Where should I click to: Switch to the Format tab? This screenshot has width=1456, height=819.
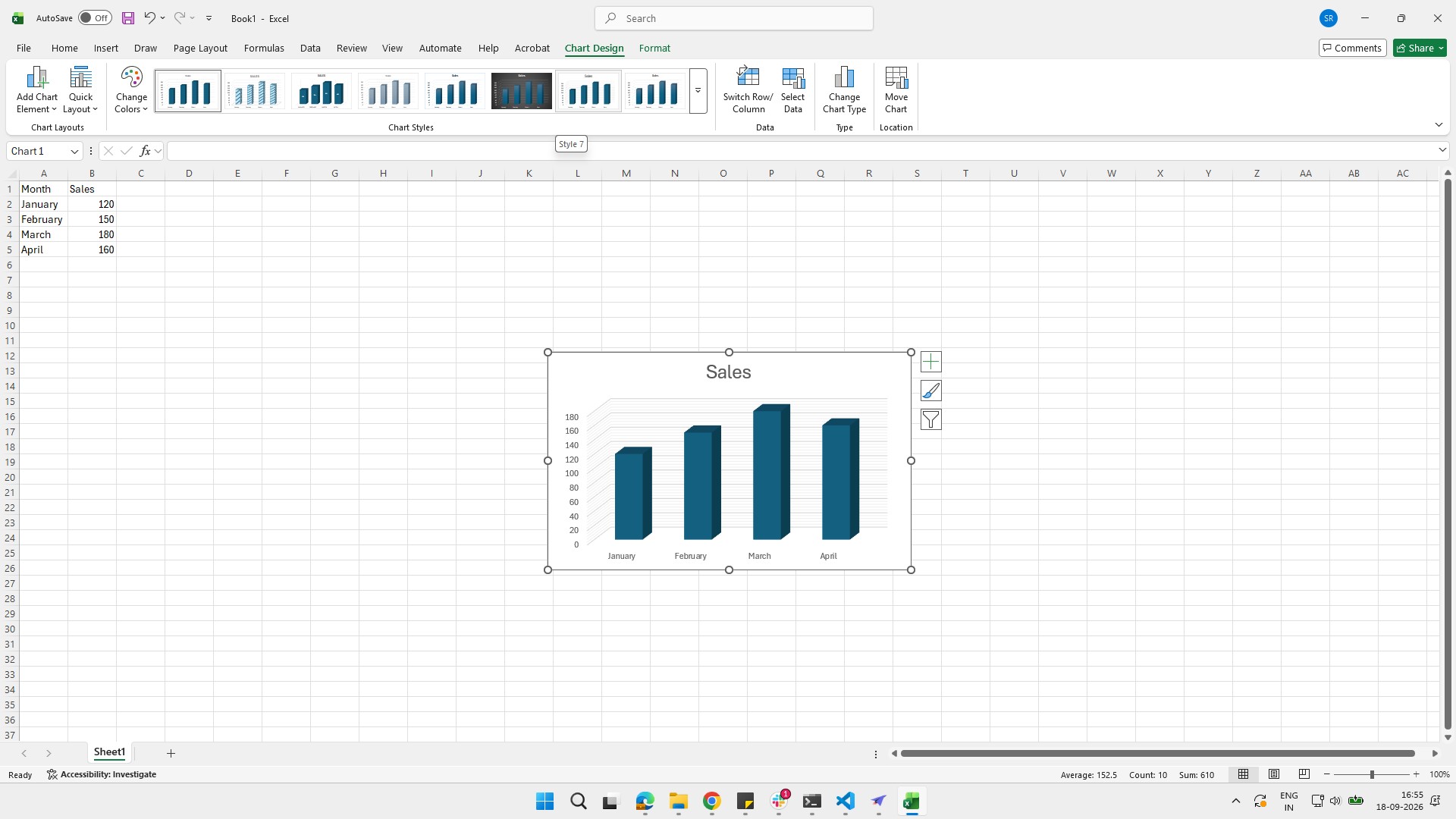654,48
